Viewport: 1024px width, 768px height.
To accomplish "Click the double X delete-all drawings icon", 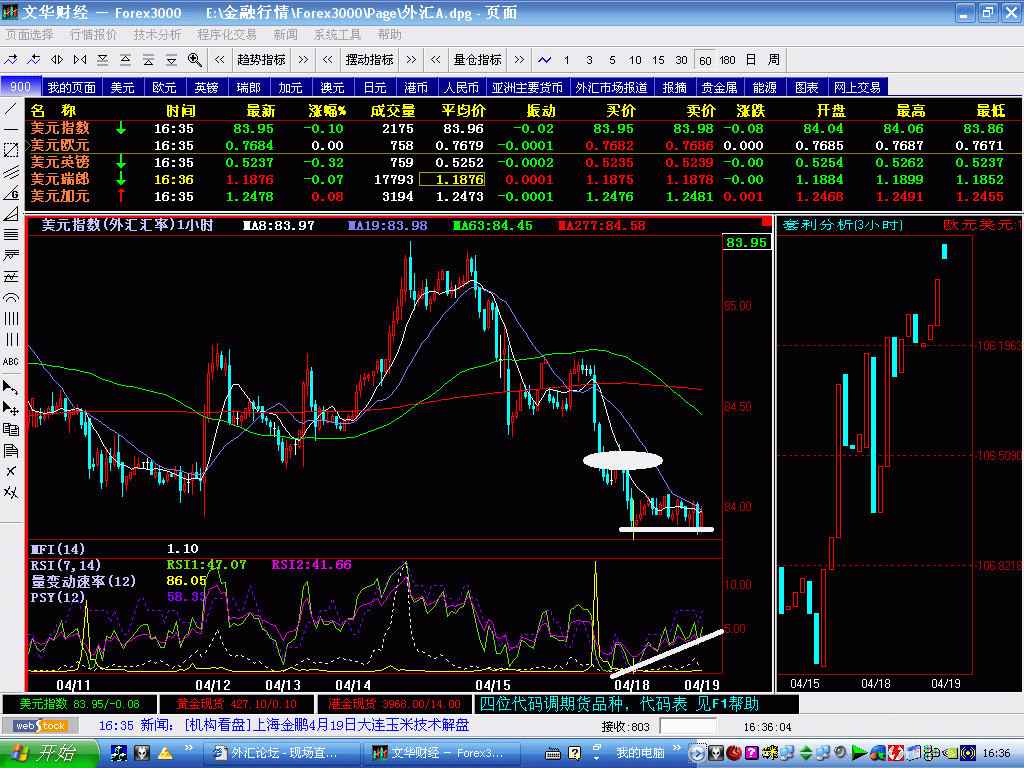I will [10, 492].
